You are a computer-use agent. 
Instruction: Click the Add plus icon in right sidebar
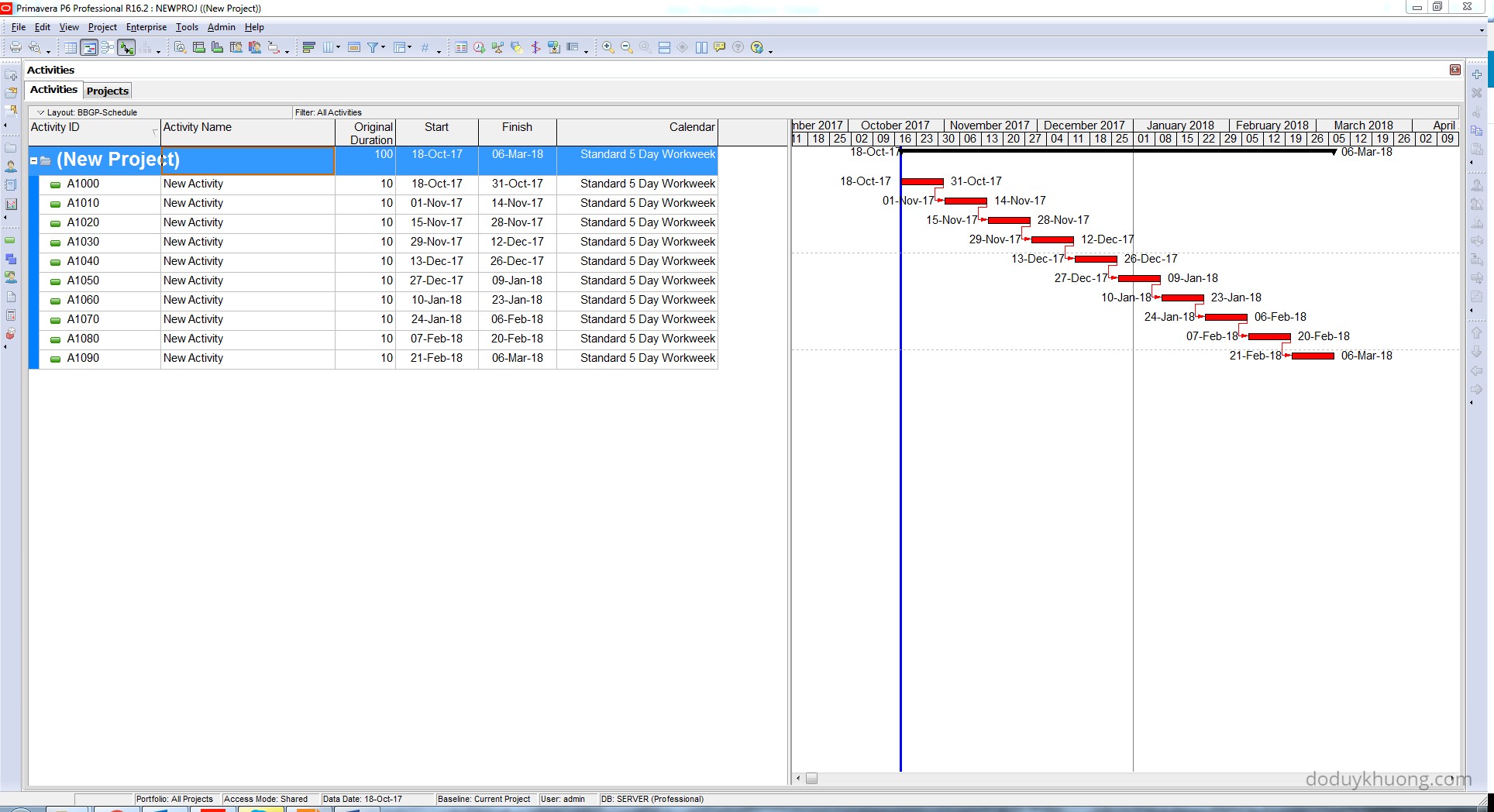coord(1477,74)
